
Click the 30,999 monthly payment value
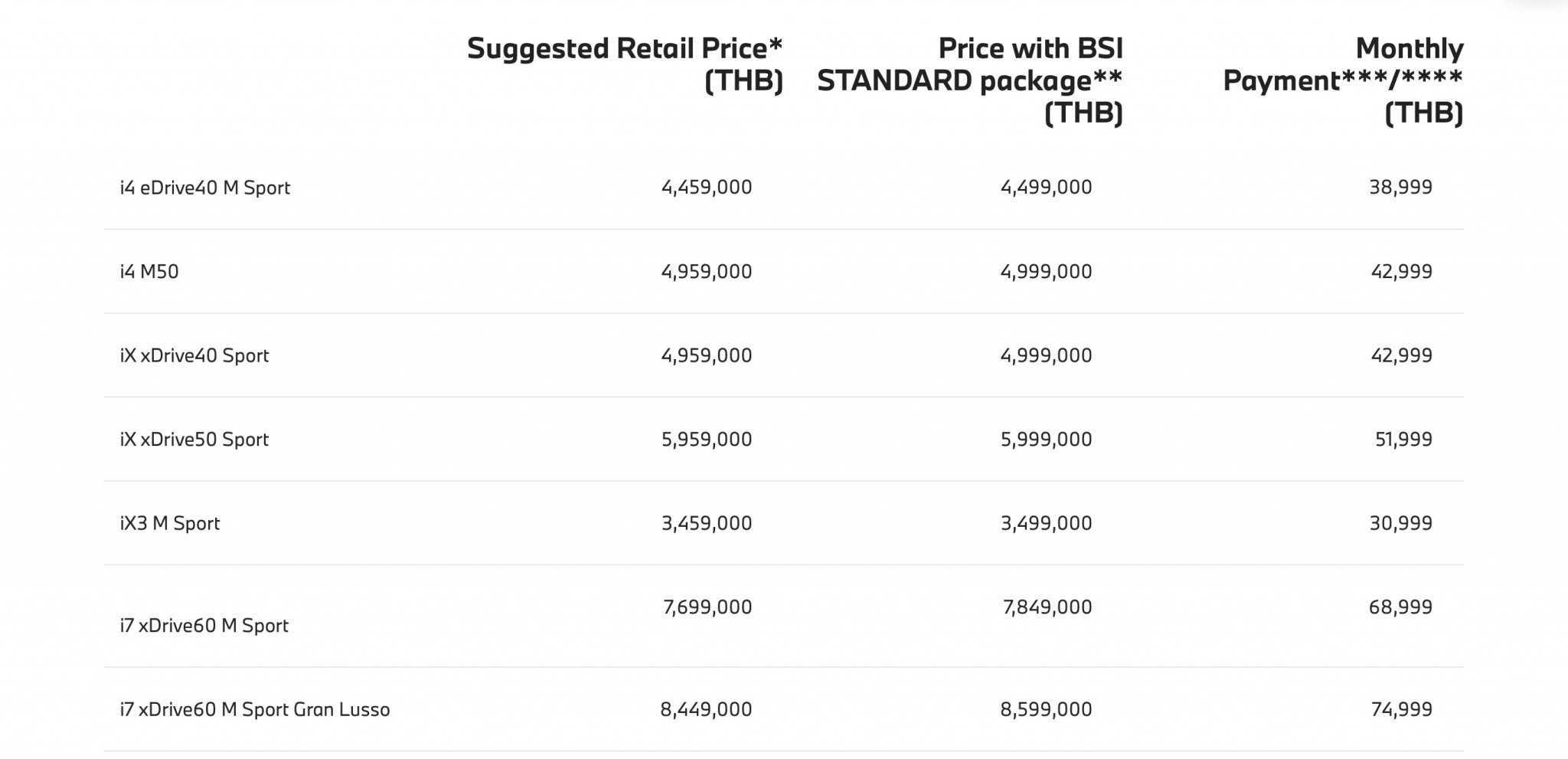coord(1401,524)
